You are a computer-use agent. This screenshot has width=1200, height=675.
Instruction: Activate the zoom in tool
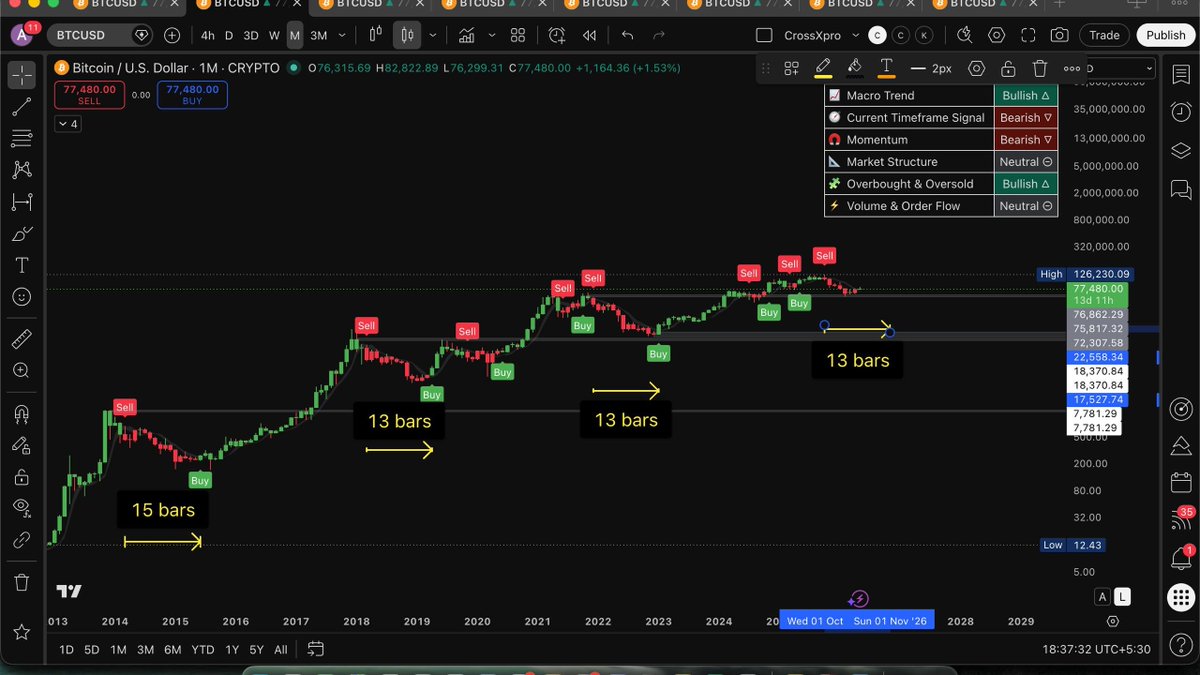(21, 371)
